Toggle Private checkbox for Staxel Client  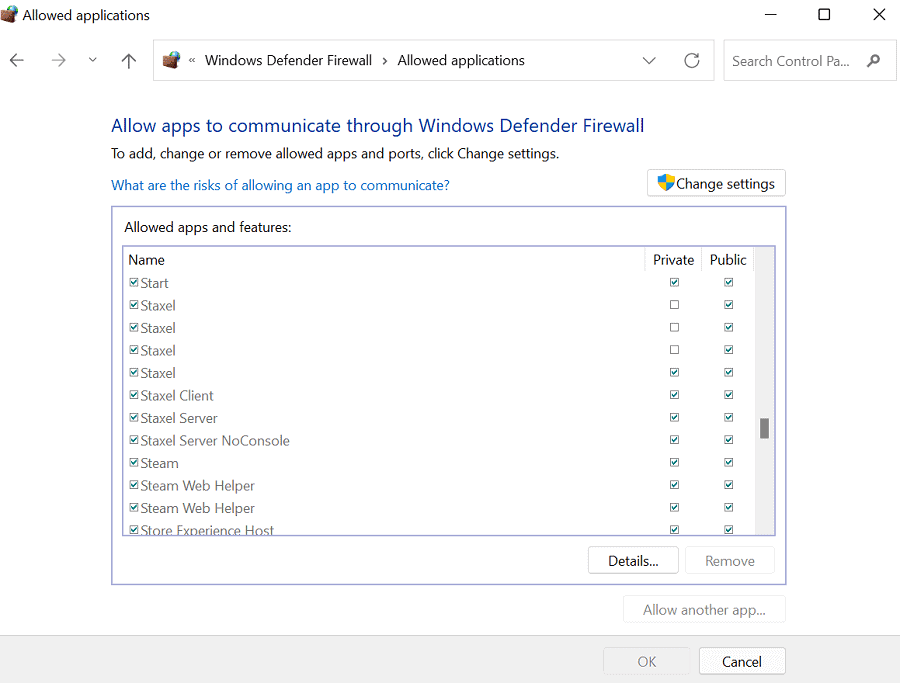pos(674,395)
